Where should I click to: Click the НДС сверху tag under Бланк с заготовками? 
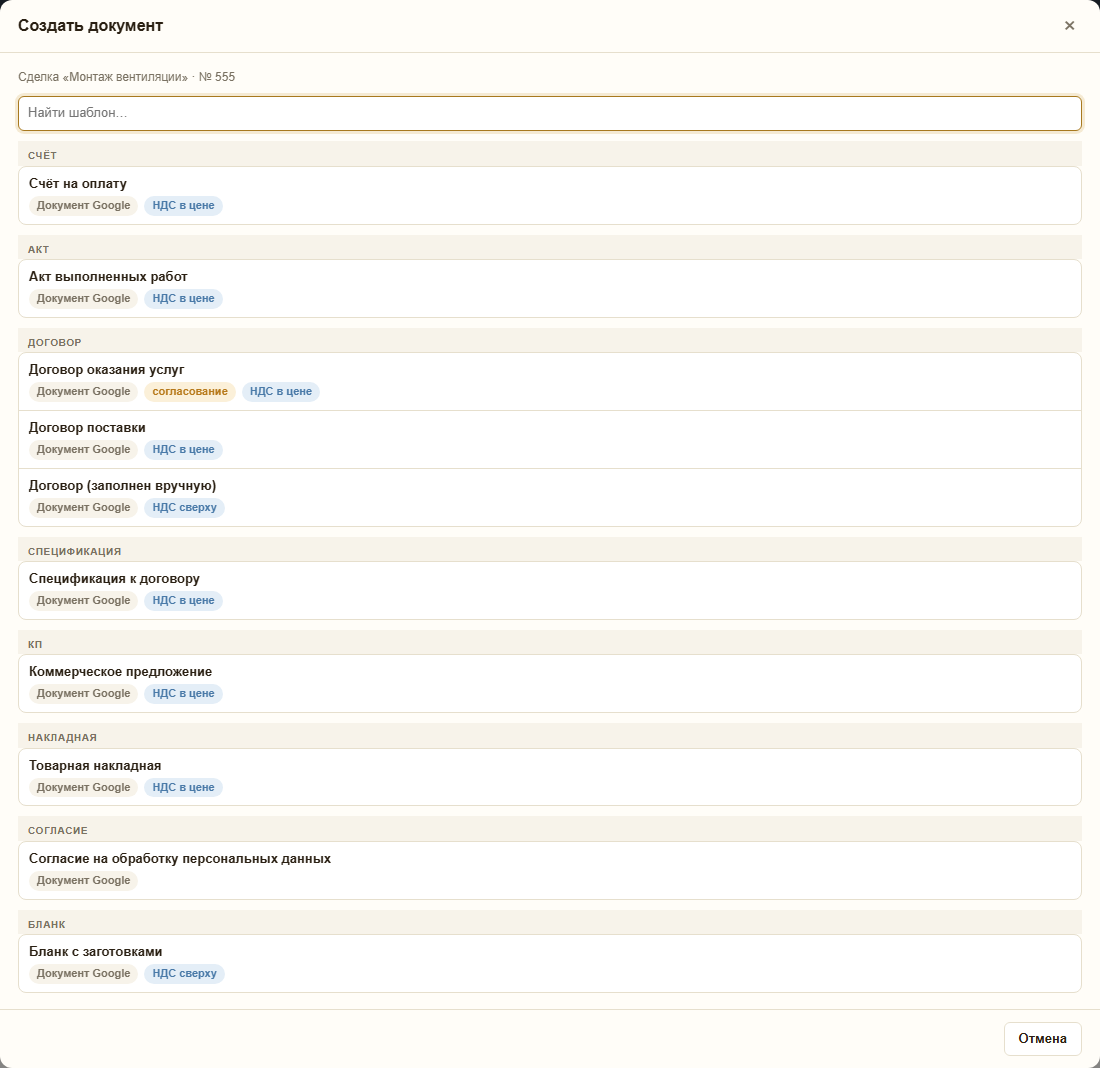pos(185,973)
